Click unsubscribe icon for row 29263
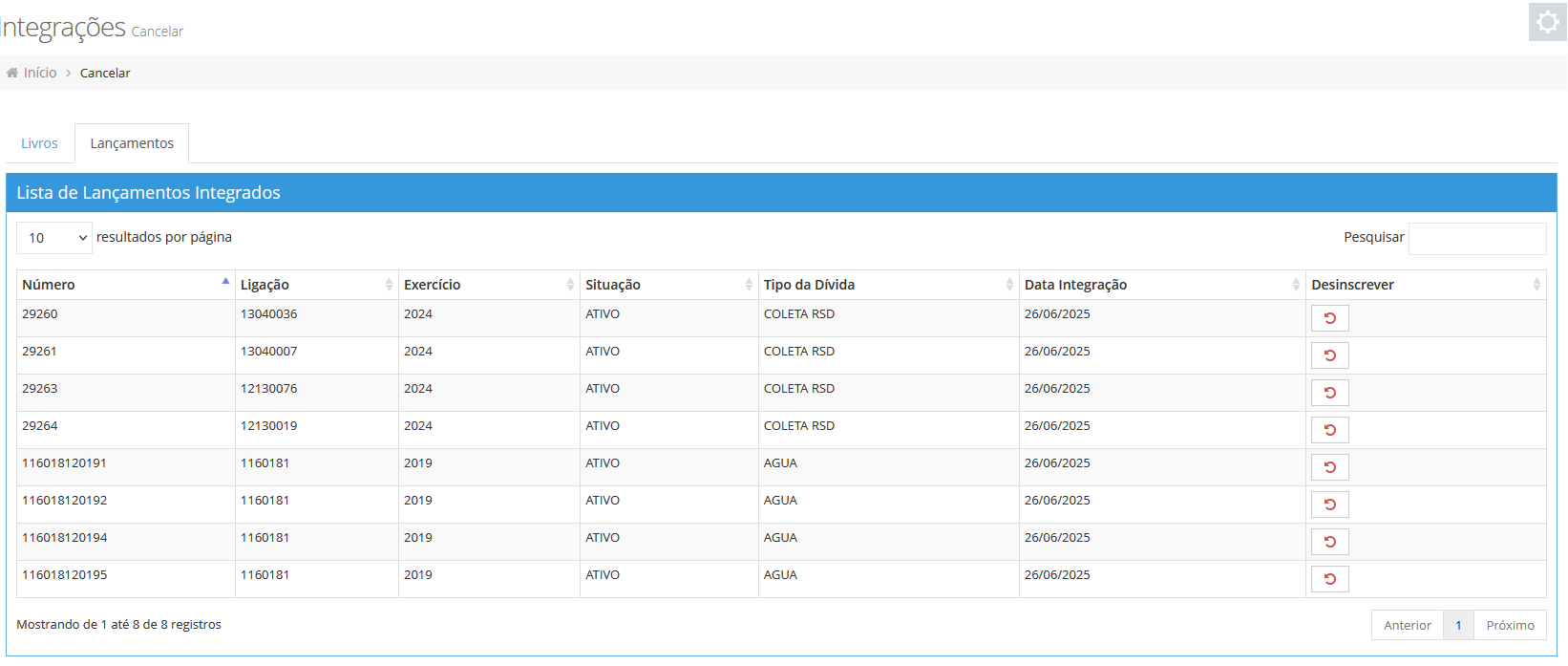The image size is (1568, 666). 1329,393
